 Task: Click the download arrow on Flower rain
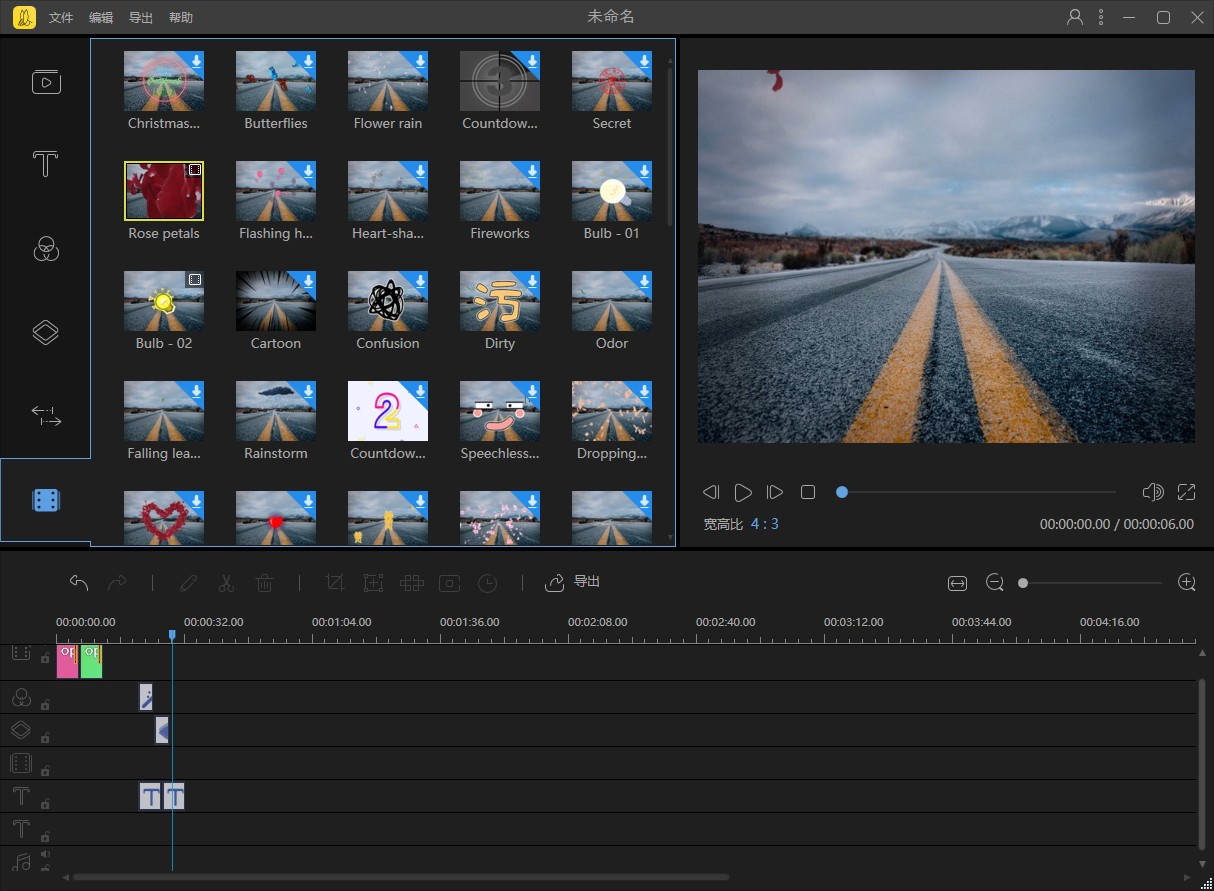click(x=420, y=61)
